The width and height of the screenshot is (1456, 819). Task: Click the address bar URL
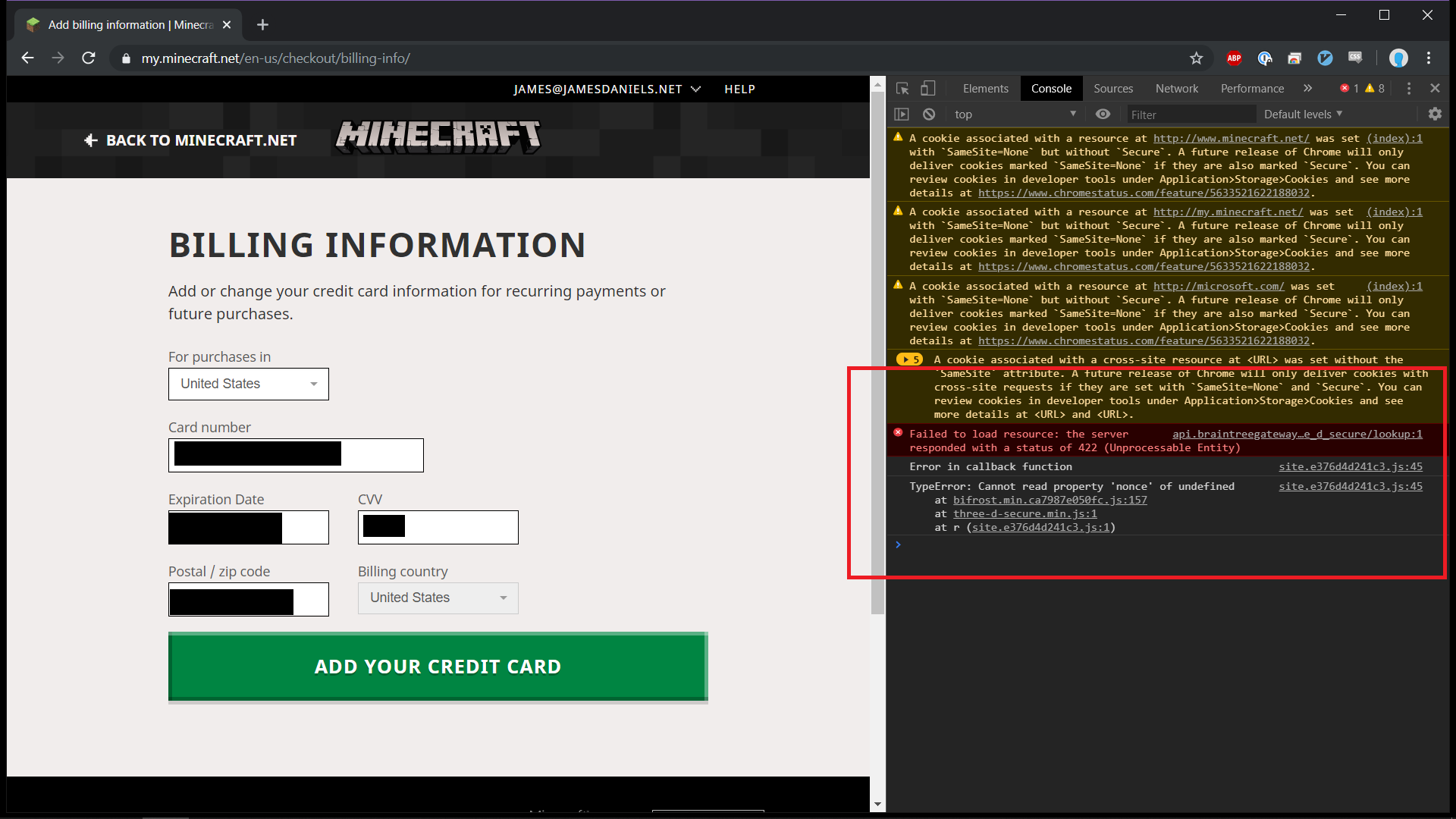[x=276, y=58]
